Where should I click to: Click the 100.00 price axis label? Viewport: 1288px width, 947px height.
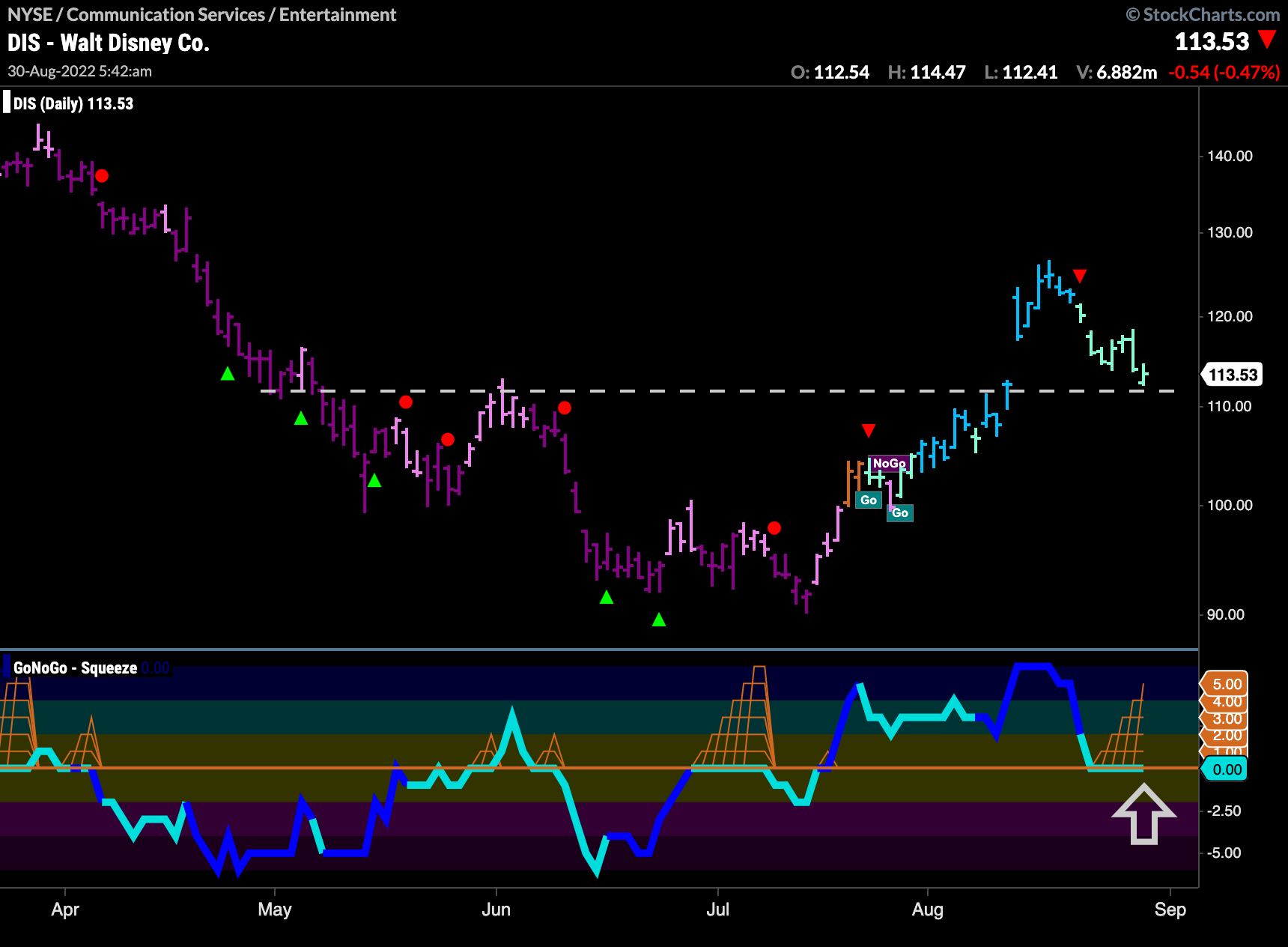pyautogui.click(x=1230, y=505)
